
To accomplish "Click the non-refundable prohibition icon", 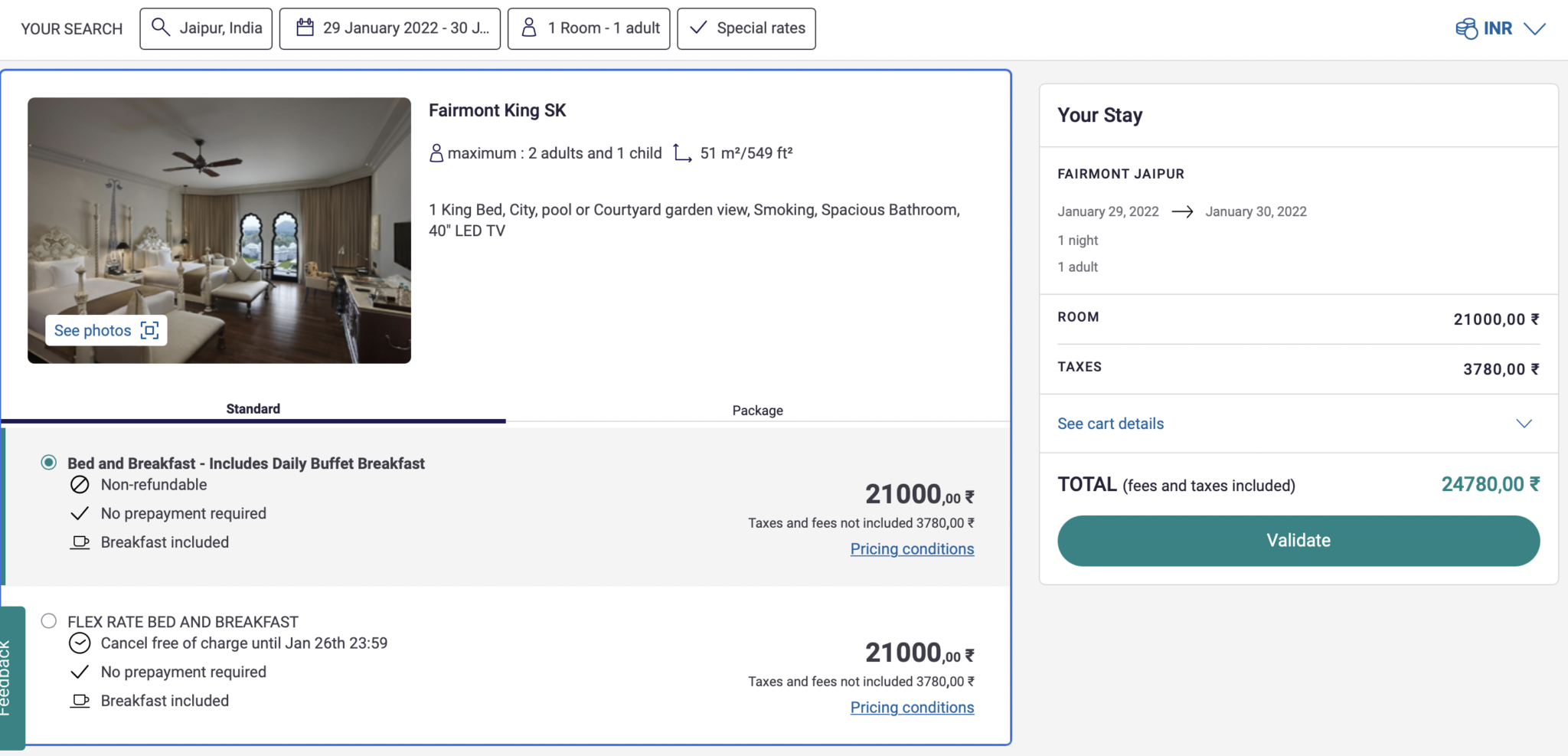I will pyautogui.click(x=80, y=484).
